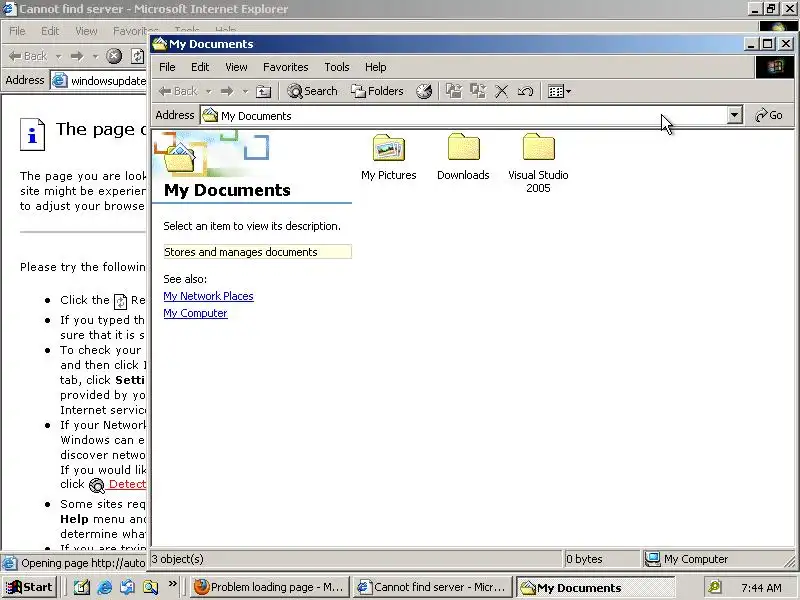Click the info icon on the error page

point(32,134)
